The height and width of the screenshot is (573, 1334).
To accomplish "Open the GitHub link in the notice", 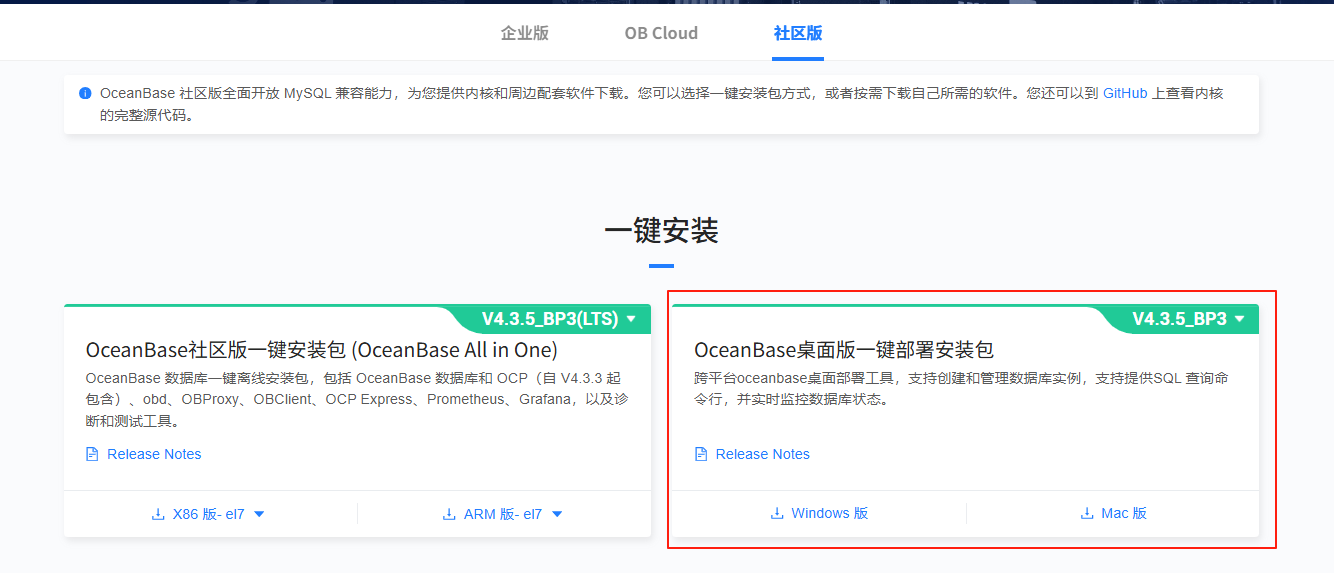I will [1125, 93].
